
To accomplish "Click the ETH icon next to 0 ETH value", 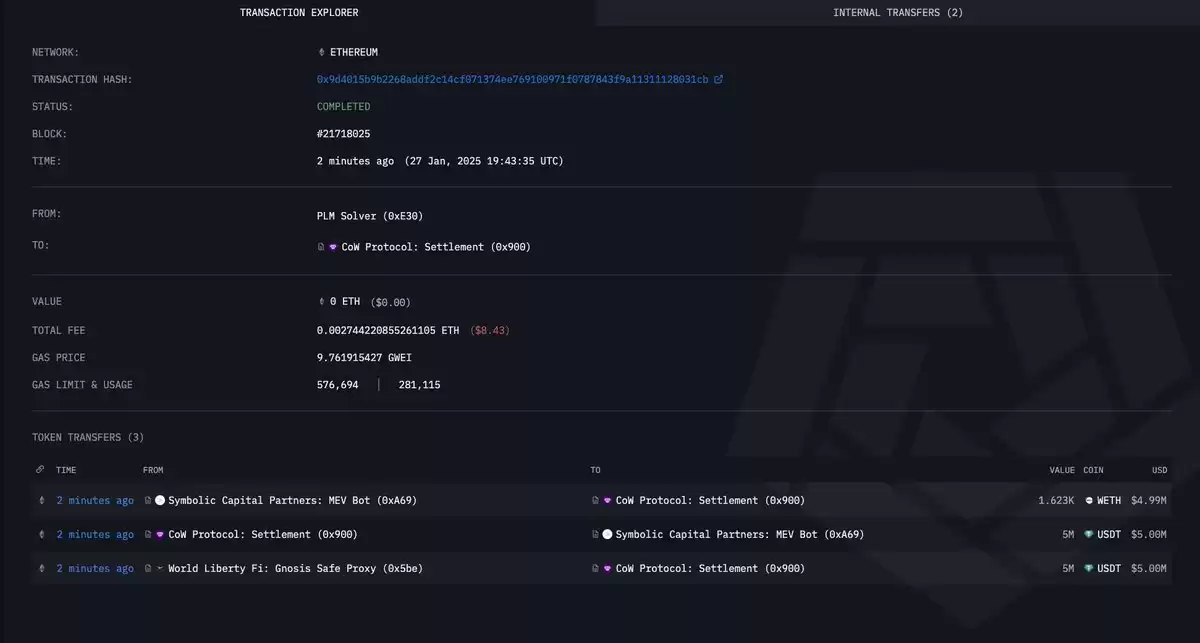I will 321,302.
